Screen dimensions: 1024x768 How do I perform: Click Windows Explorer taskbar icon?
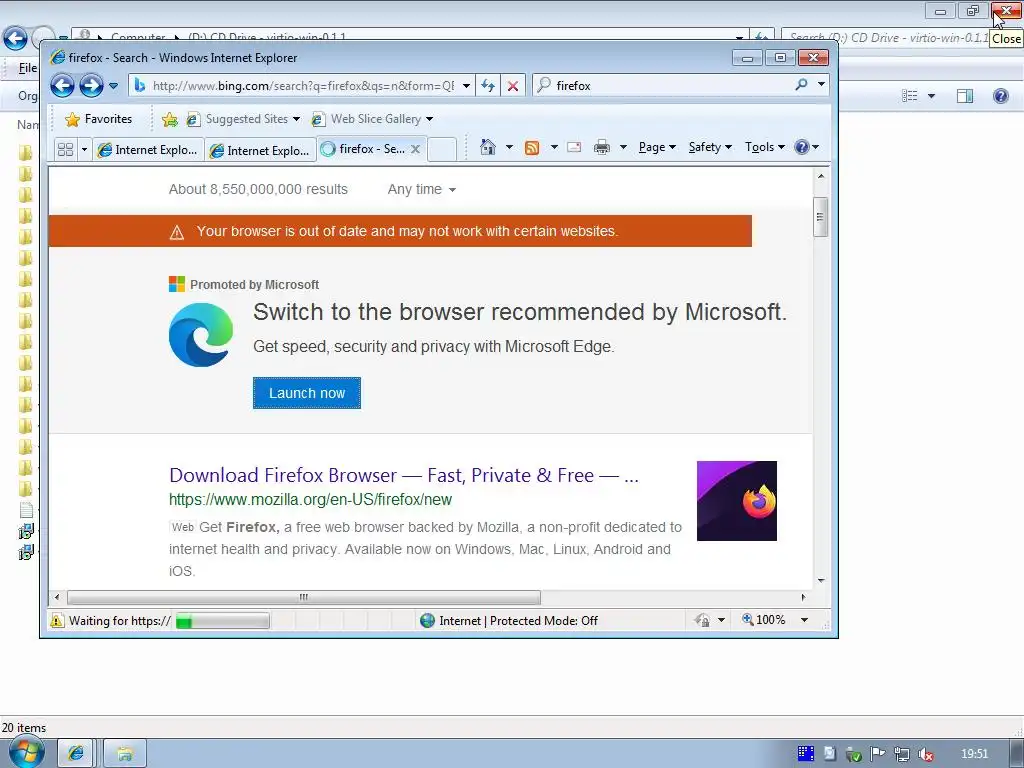tap(125, 754)
